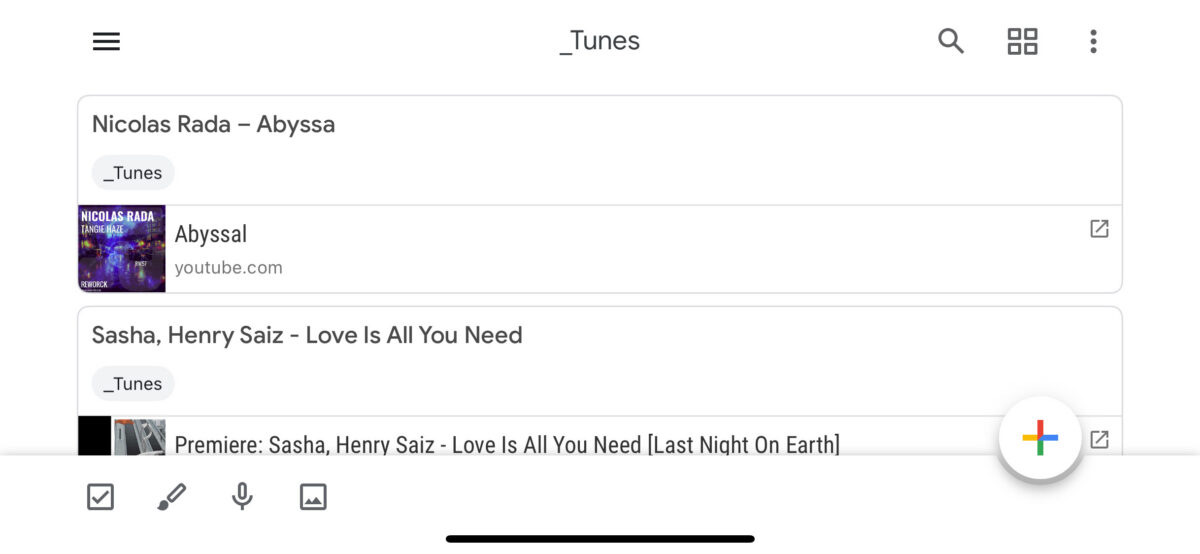Open the hamburger navigation menu
This screenshot has height=554, width=1200.
[106, 41]
